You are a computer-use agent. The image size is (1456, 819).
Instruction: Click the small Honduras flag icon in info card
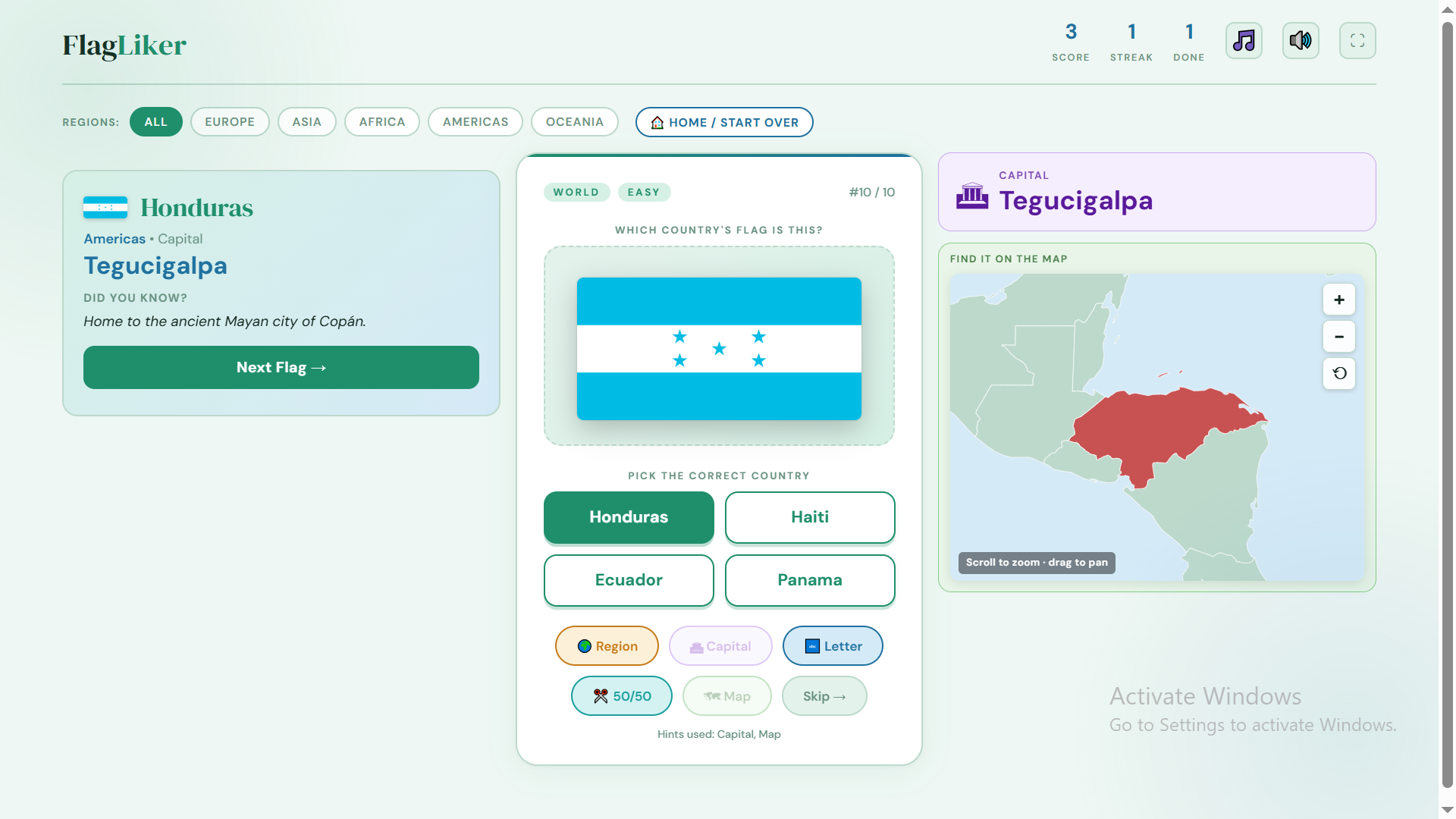(105, 207)
